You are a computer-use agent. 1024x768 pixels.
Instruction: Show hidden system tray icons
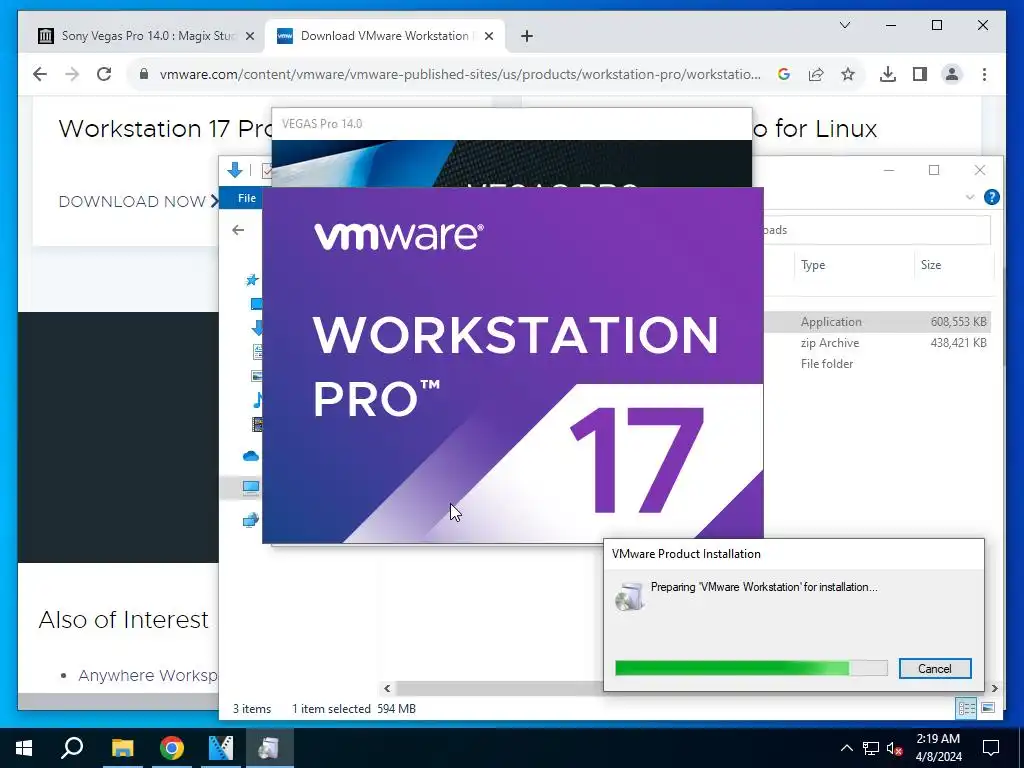(x=846, y=748)
